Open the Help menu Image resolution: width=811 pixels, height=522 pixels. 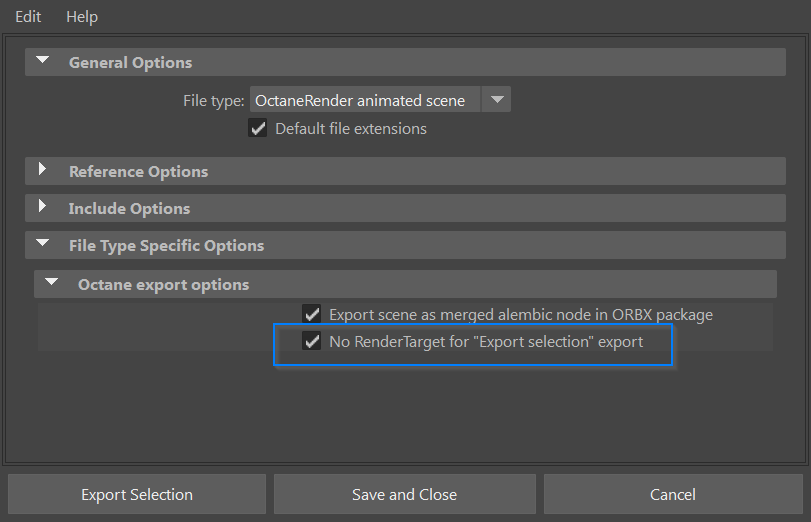click(82, 17)
